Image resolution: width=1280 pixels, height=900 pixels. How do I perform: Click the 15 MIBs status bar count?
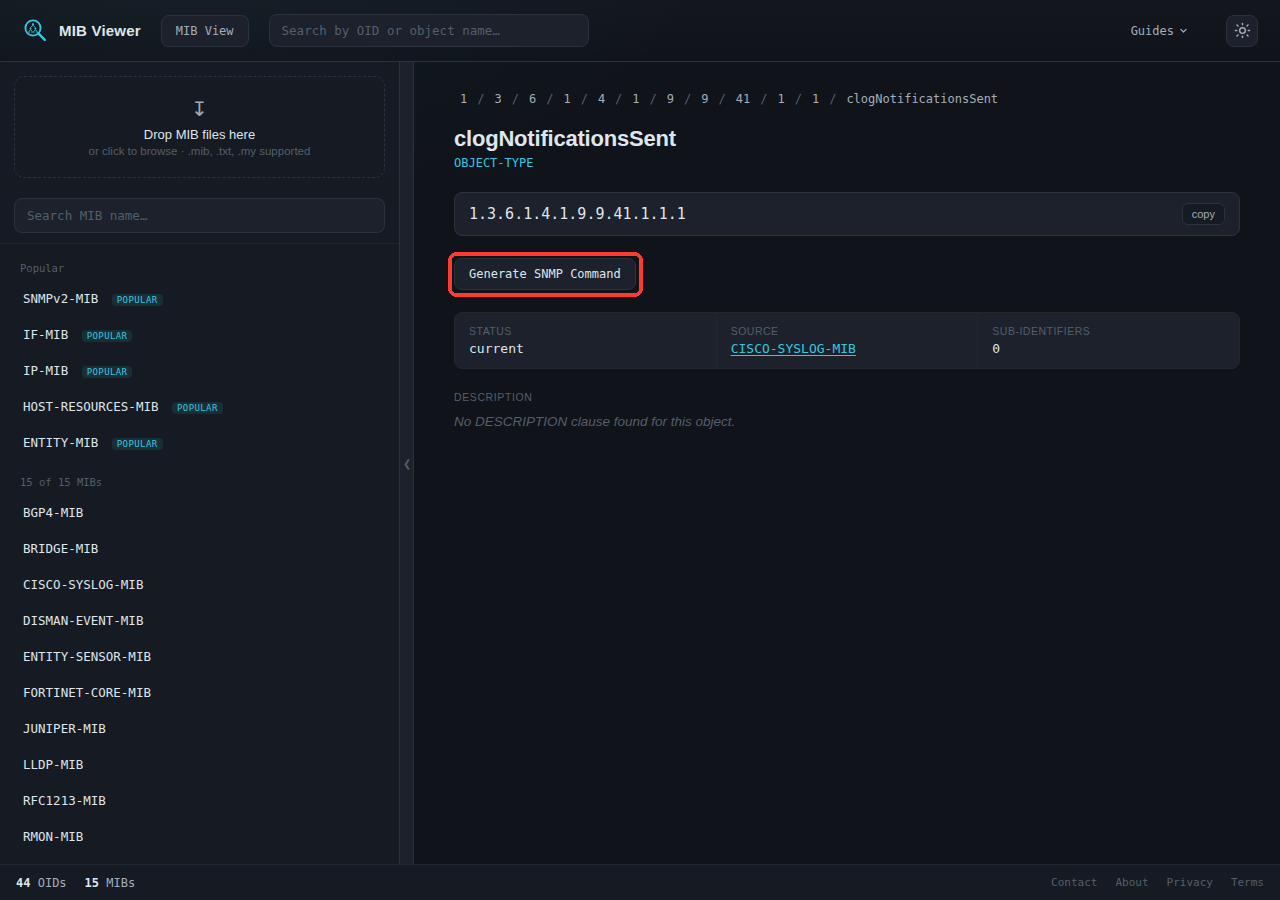pos(110,883)
